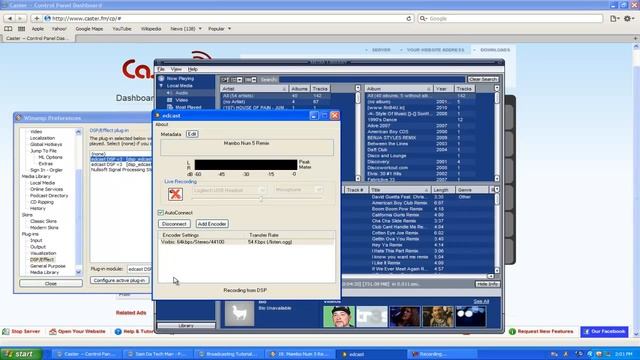Open the View menu in Winamp library
Screen dimensions: 640x360
(176, 69)
